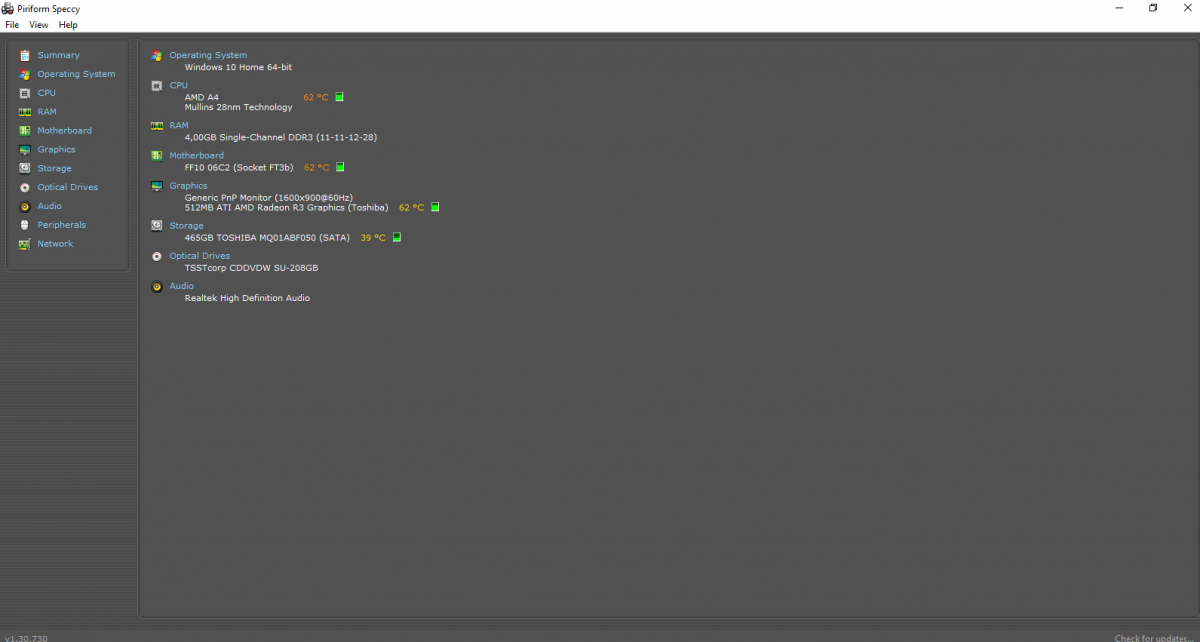The height and width of the screenshot is (642, 1200).
Task: Click the Peripherals mouse icon in sidebar
Action: point(24,225)
